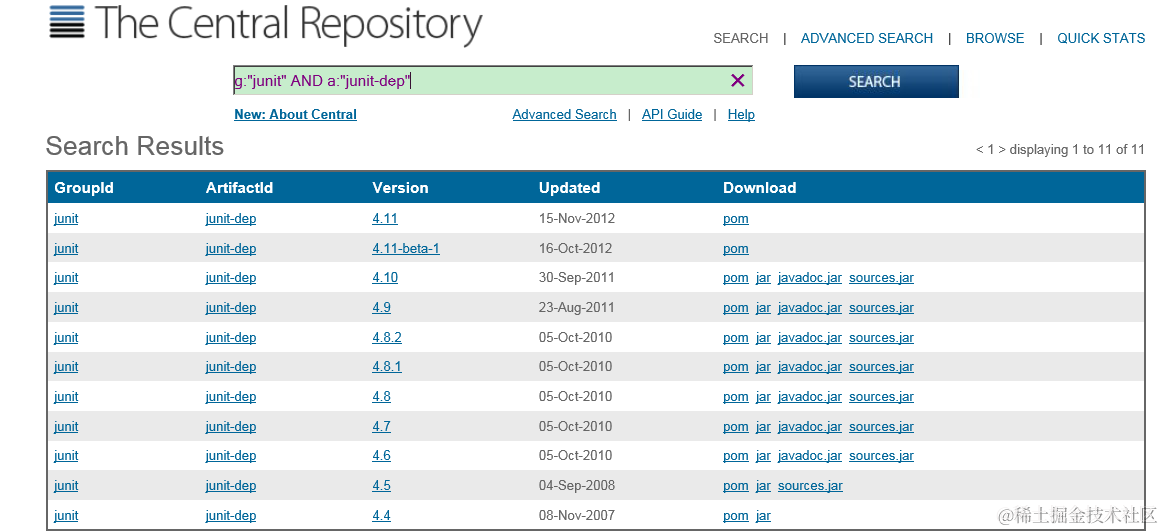Click the page 1 pagination indicator
This screenshot has height=532, width=1164.
[x=990, y=150]
